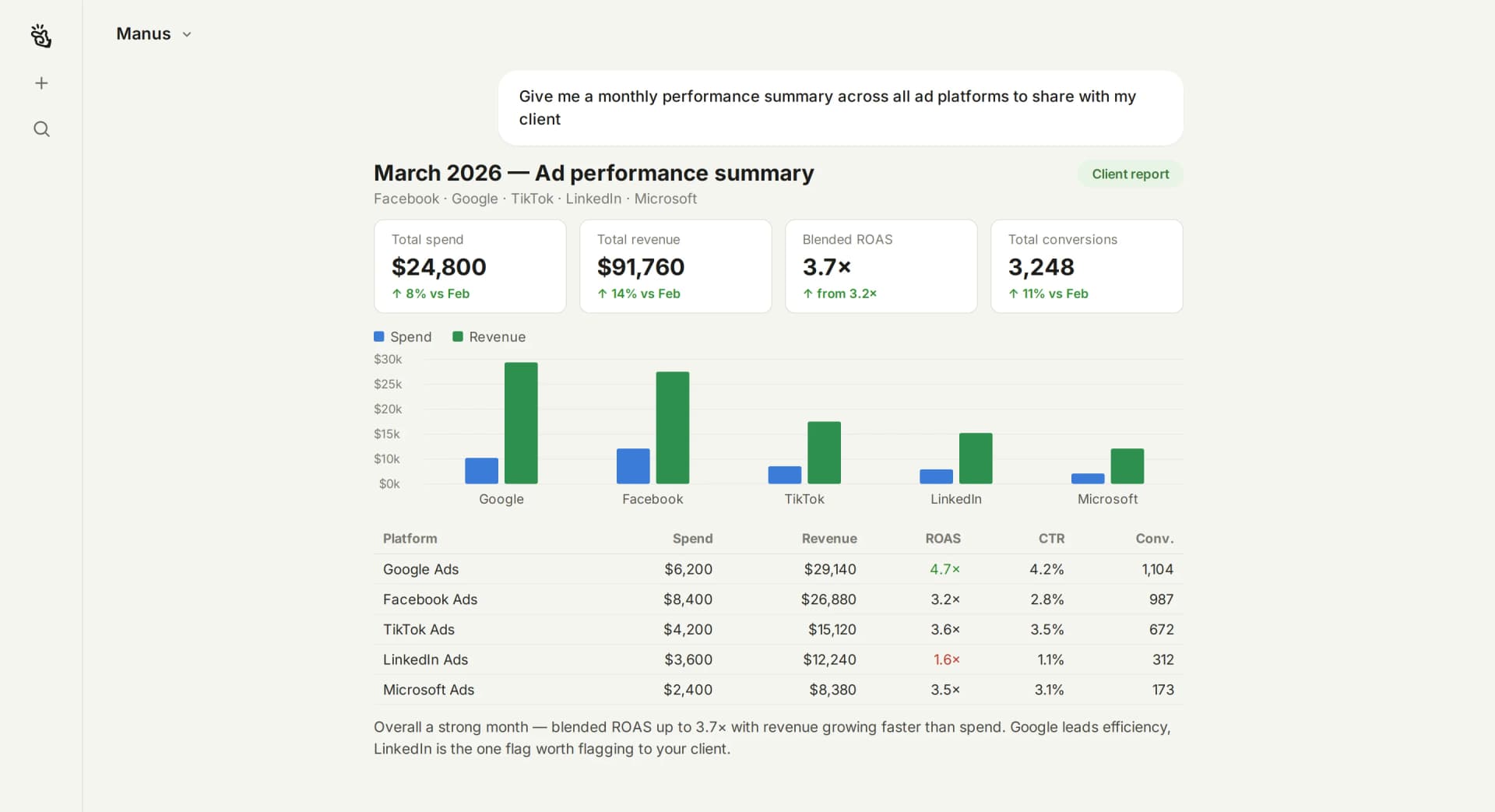Image resolution: width=1495 pixels, height=812 pixels.
Task: Click Google's blue spend bar in chart
Action: [x=481, y=471]
